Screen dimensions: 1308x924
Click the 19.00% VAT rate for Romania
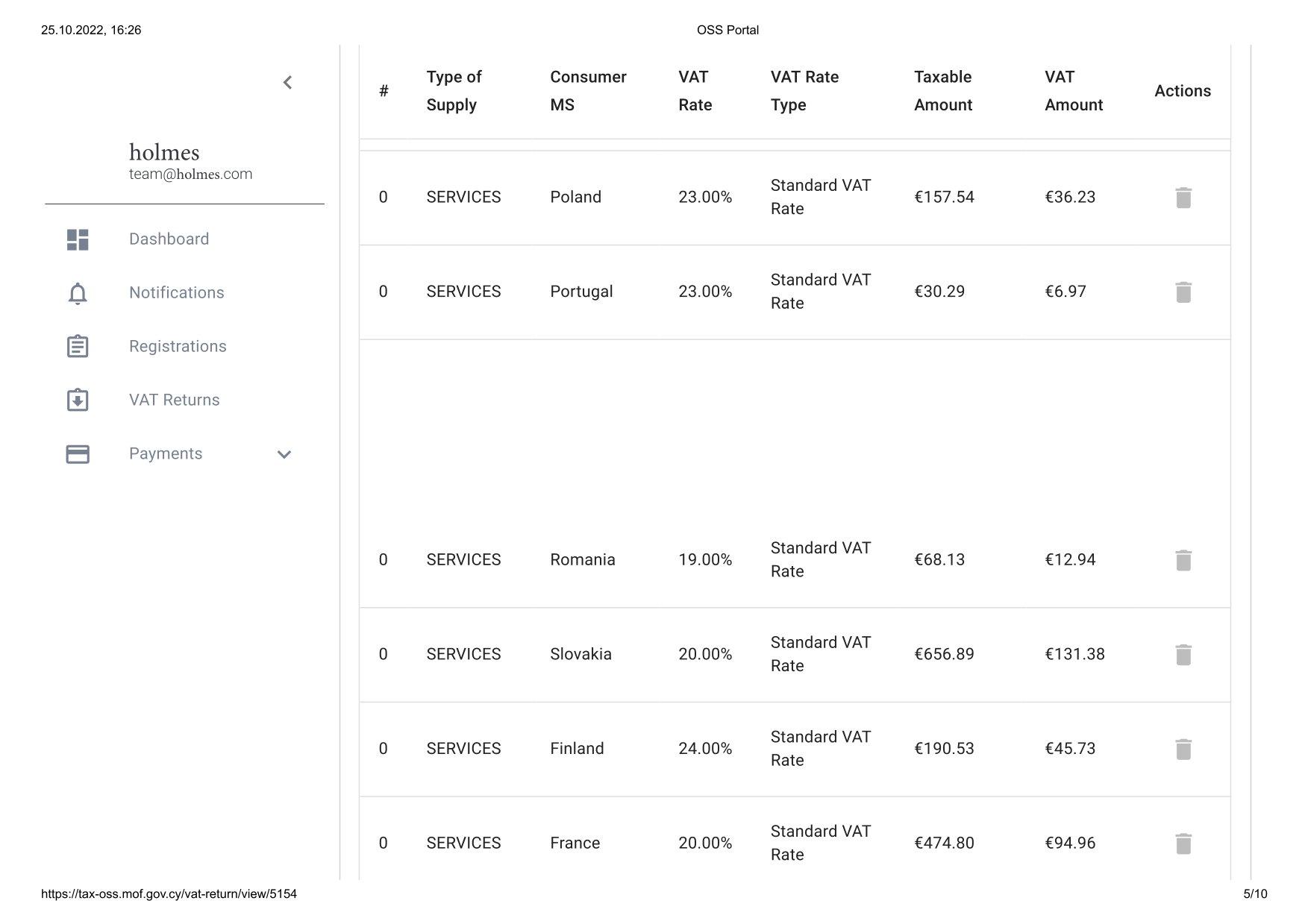click(x=705, y=559)
